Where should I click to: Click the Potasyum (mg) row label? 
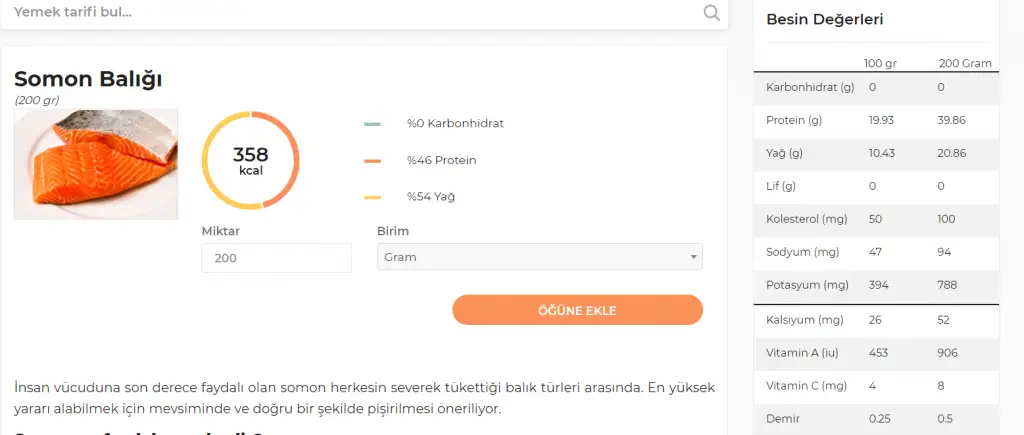click(x=807, y=285)
